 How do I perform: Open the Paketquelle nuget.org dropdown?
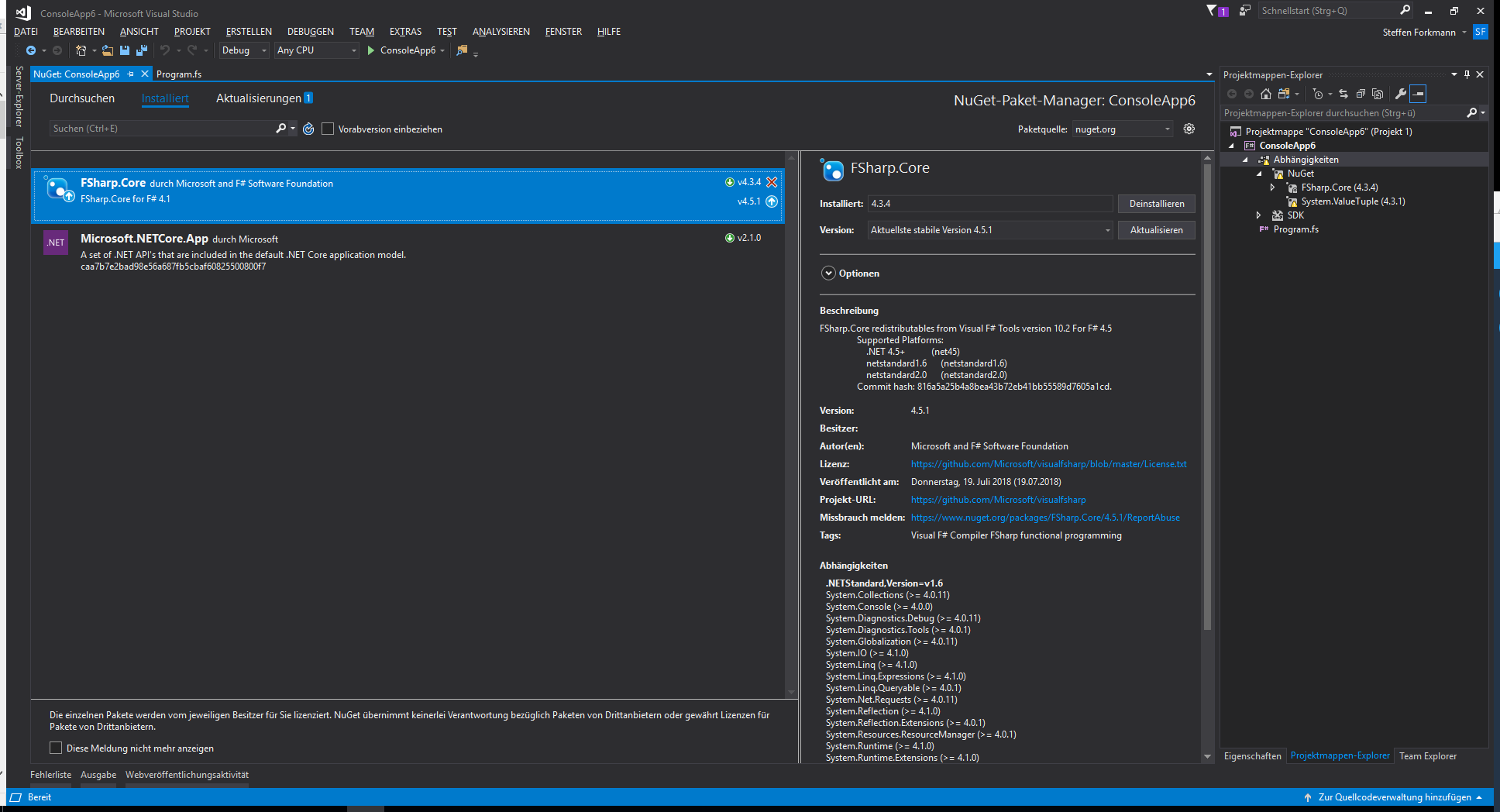pyautogui.click(x=1123, y=129)
